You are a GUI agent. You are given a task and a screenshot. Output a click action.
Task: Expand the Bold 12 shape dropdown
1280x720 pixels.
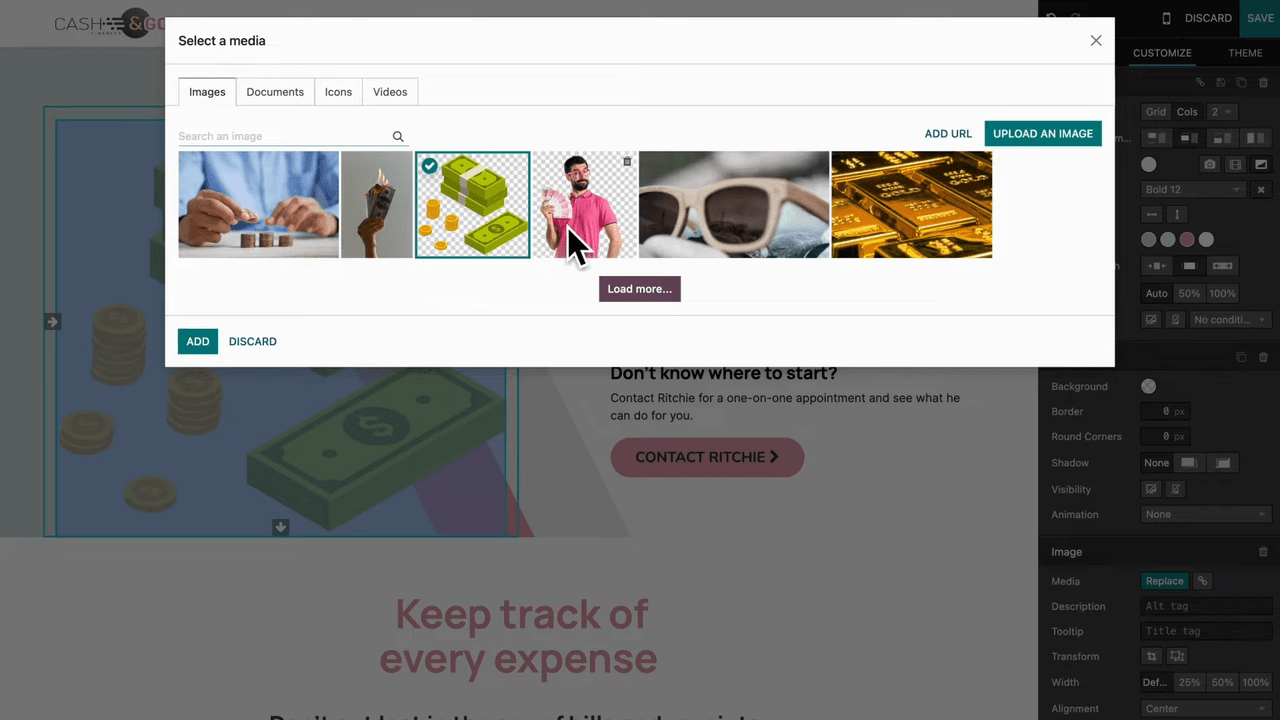click(x=1192, y=190)
